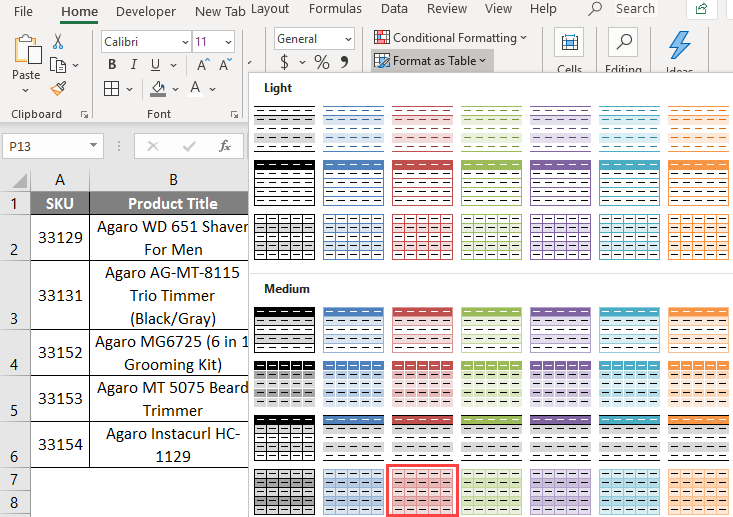Apply font color A icon
The image size is (733, 517).
coord(195,88)
